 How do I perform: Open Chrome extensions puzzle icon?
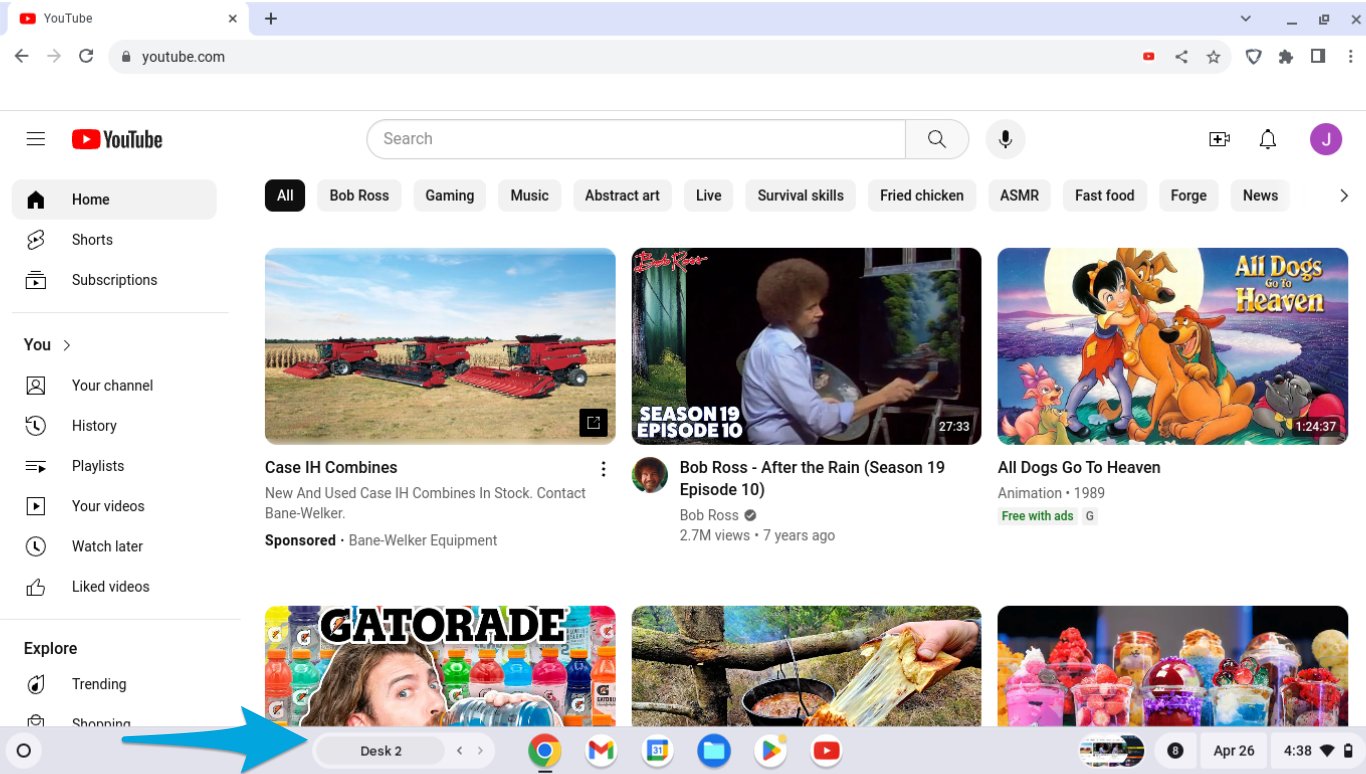pos(1286,57)
